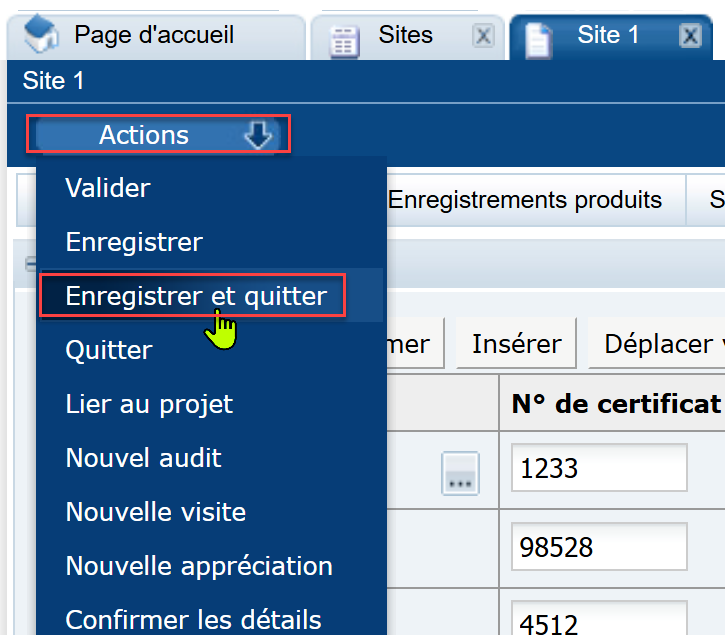Switch to the Sites tab
Screen dimensions: 725x635
(405, 36)
